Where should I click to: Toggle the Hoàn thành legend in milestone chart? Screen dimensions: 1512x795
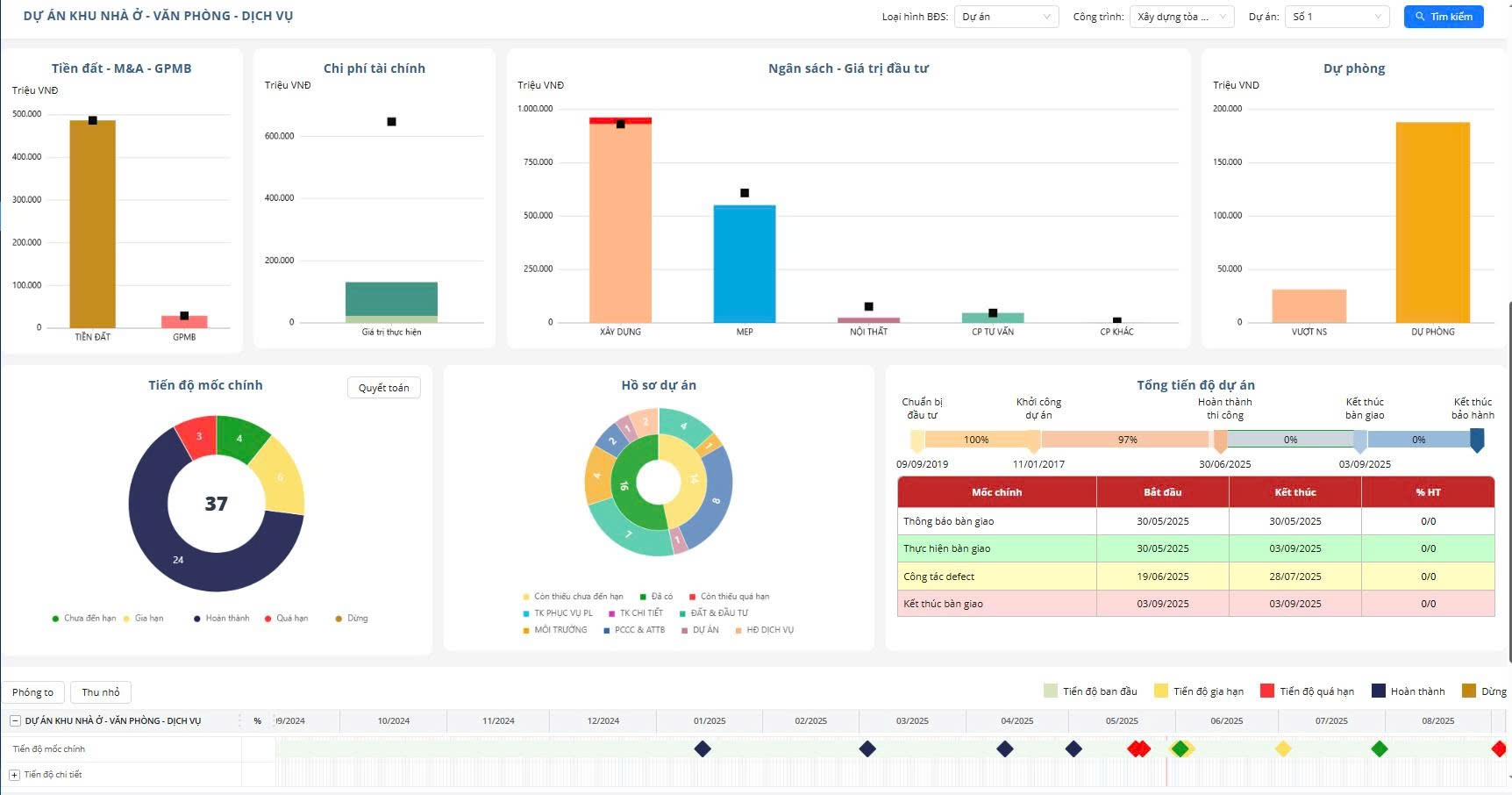click(222, 619)
